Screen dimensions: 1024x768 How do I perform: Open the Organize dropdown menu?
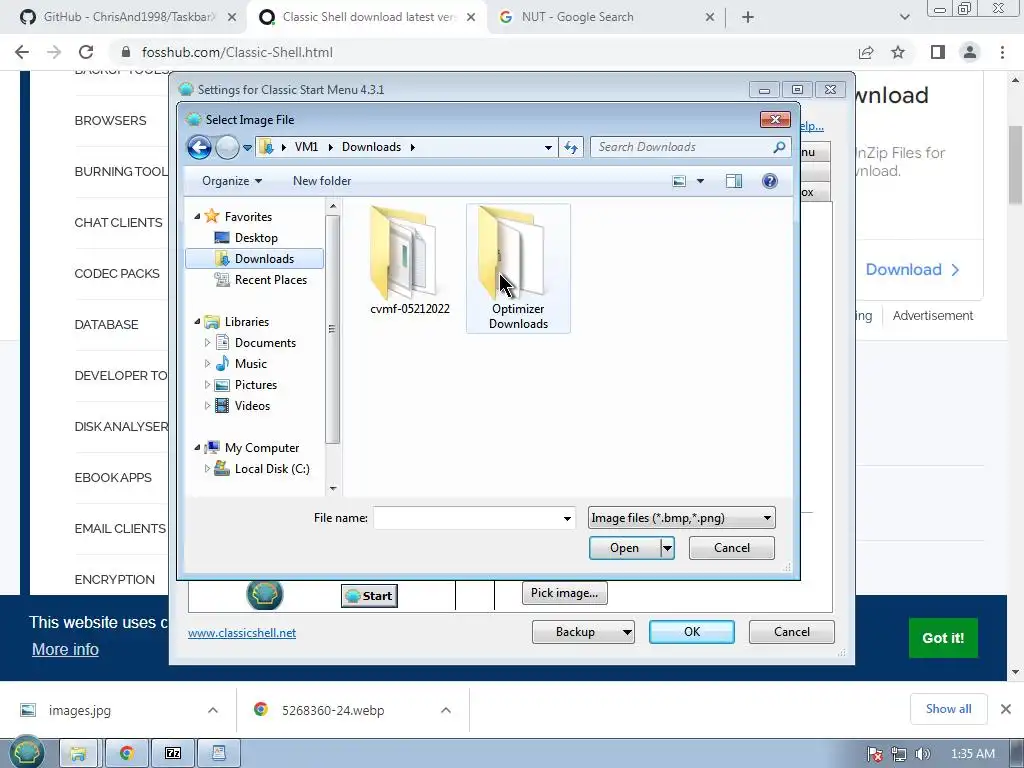[232, 181]
